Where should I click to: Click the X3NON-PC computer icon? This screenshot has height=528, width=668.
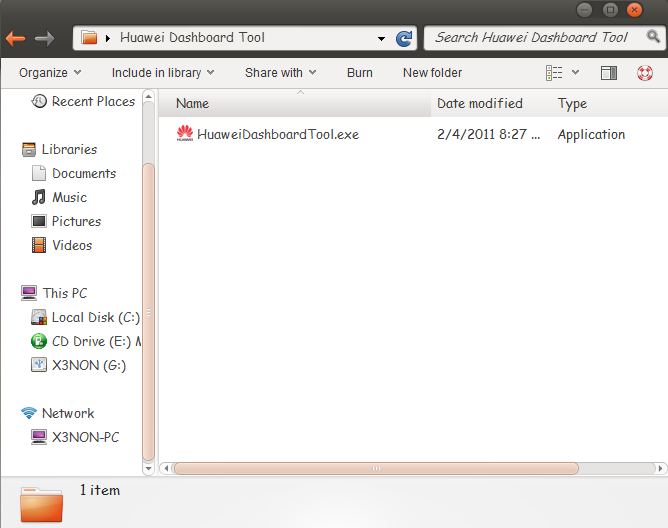(39, 437)
